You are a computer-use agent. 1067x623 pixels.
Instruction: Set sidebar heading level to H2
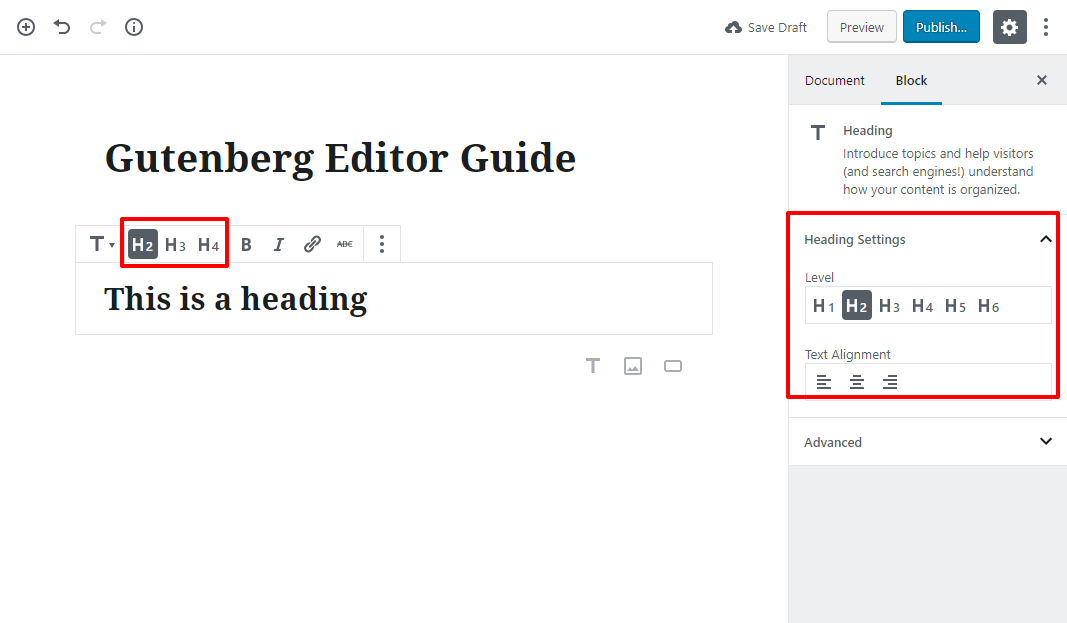tap(857, 306)
